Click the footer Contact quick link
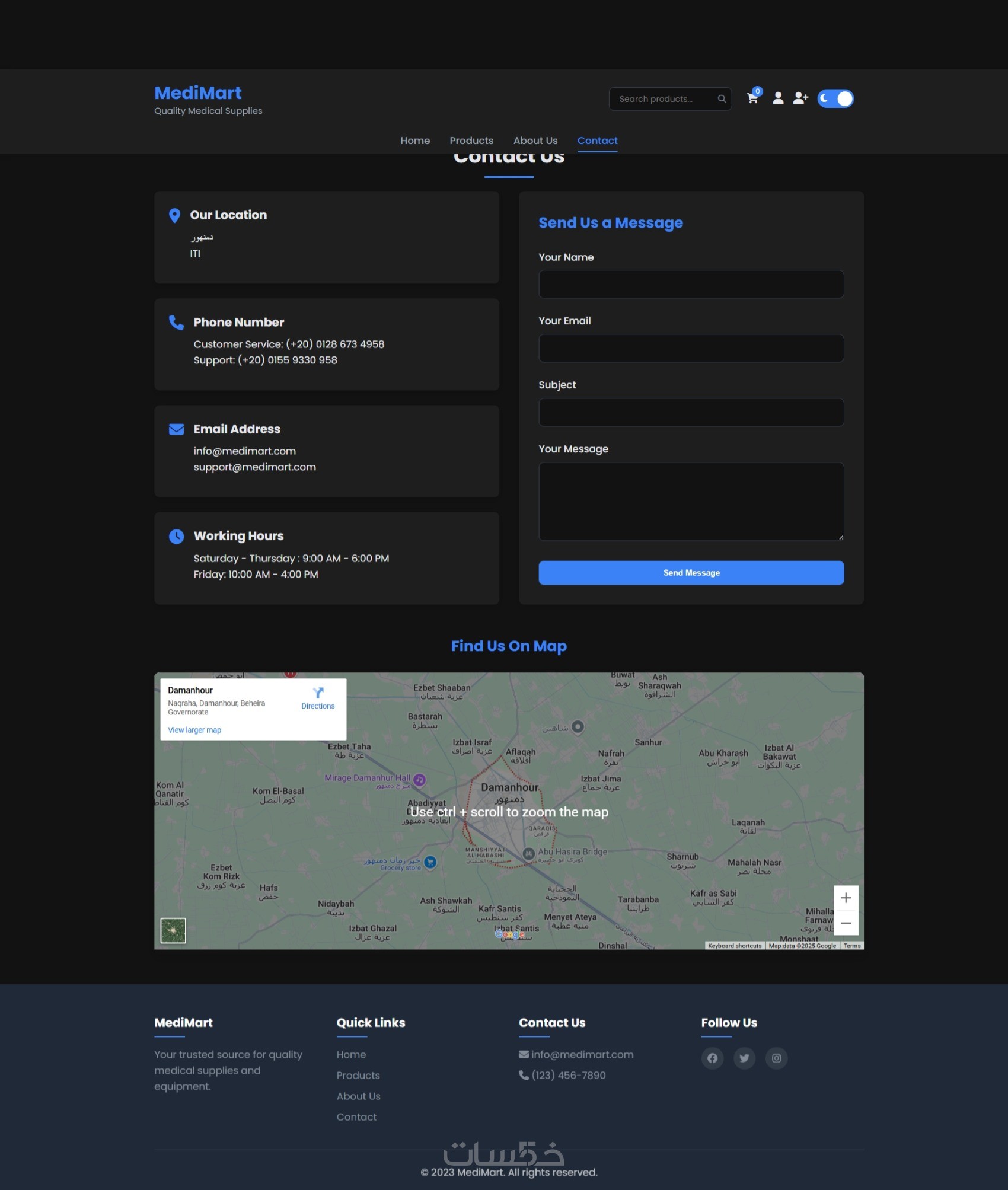Screen dimensions: 1008x1190 [x=356, y=1116]
